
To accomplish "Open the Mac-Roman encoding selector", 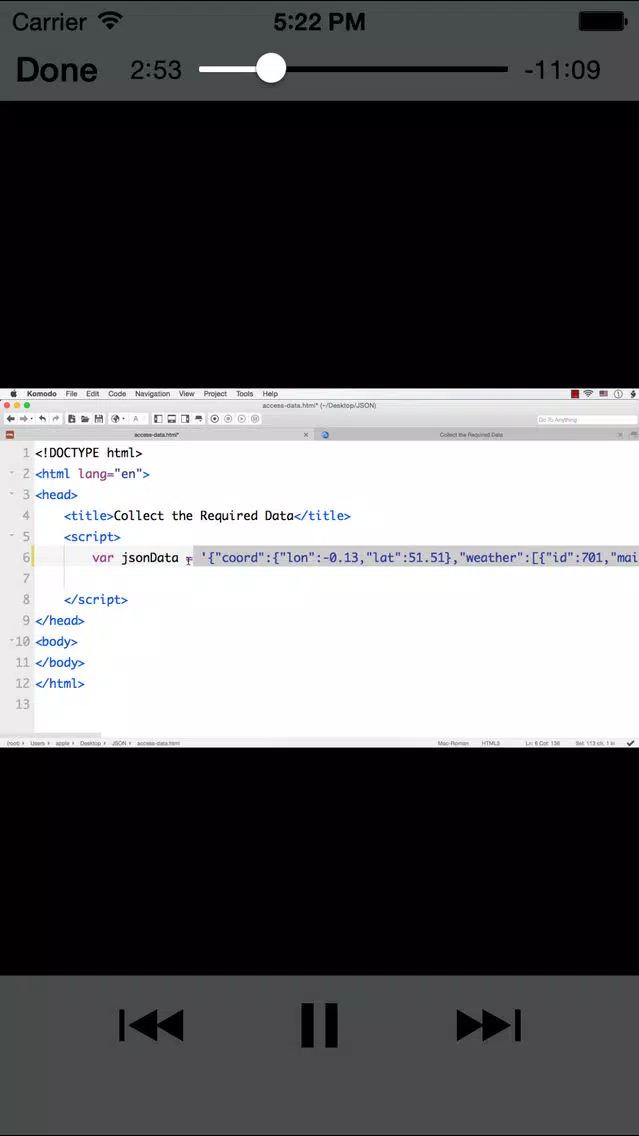I will 453,743.
